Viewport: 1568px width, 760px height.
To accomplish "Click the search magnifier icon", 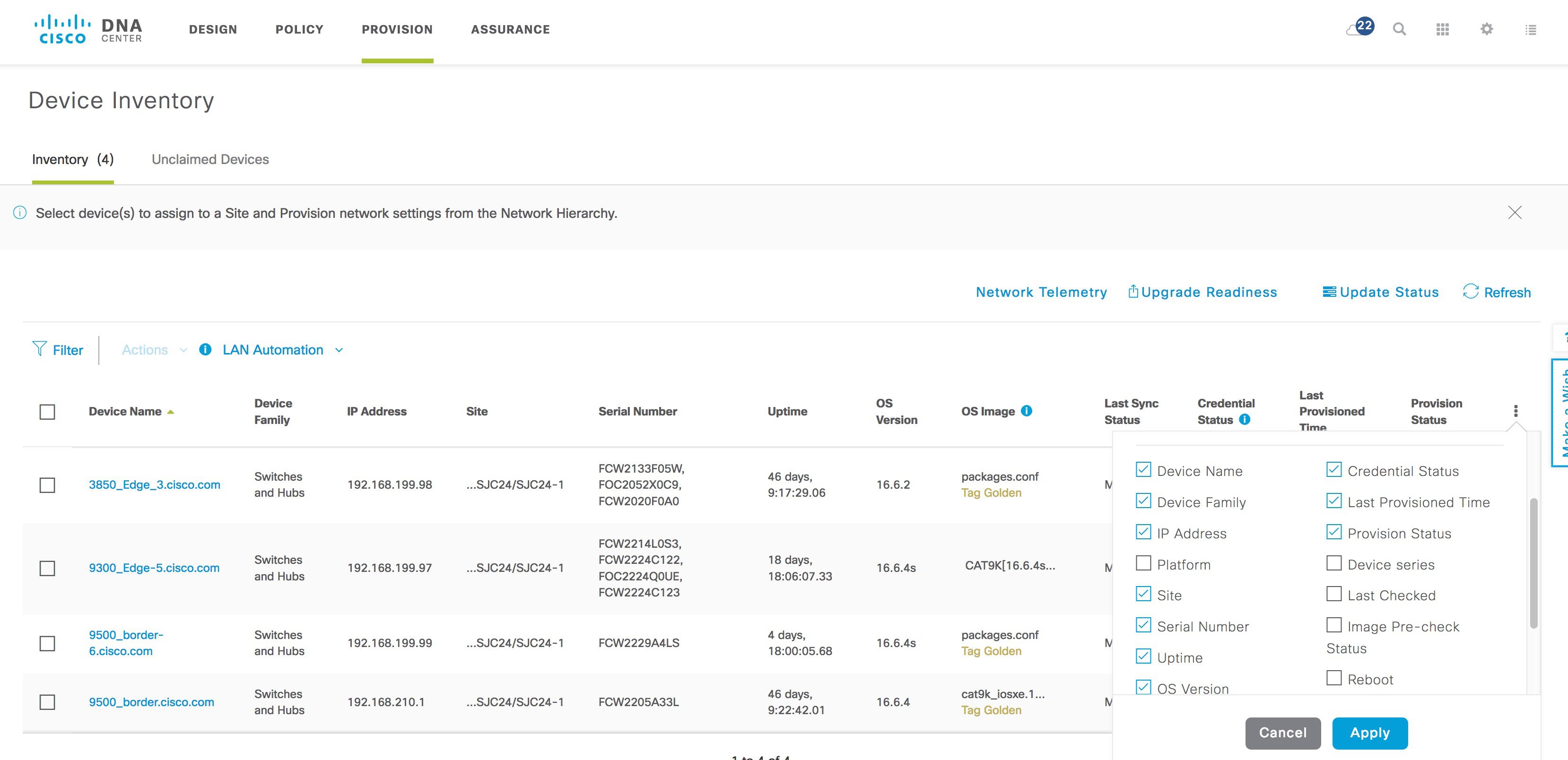I will point(1399,29).
